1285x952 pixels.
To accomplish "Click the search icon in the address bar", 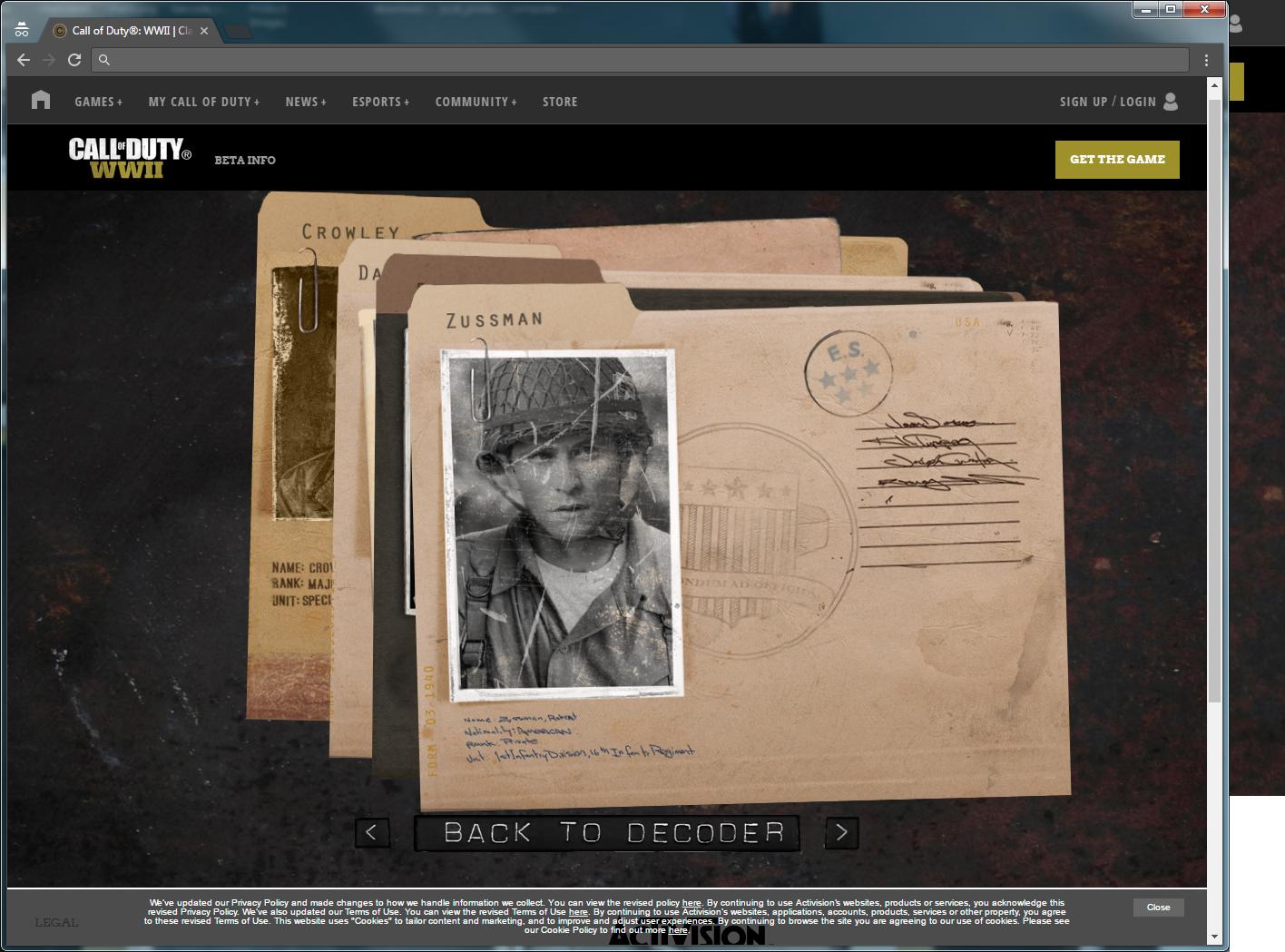I will point(104,60).
